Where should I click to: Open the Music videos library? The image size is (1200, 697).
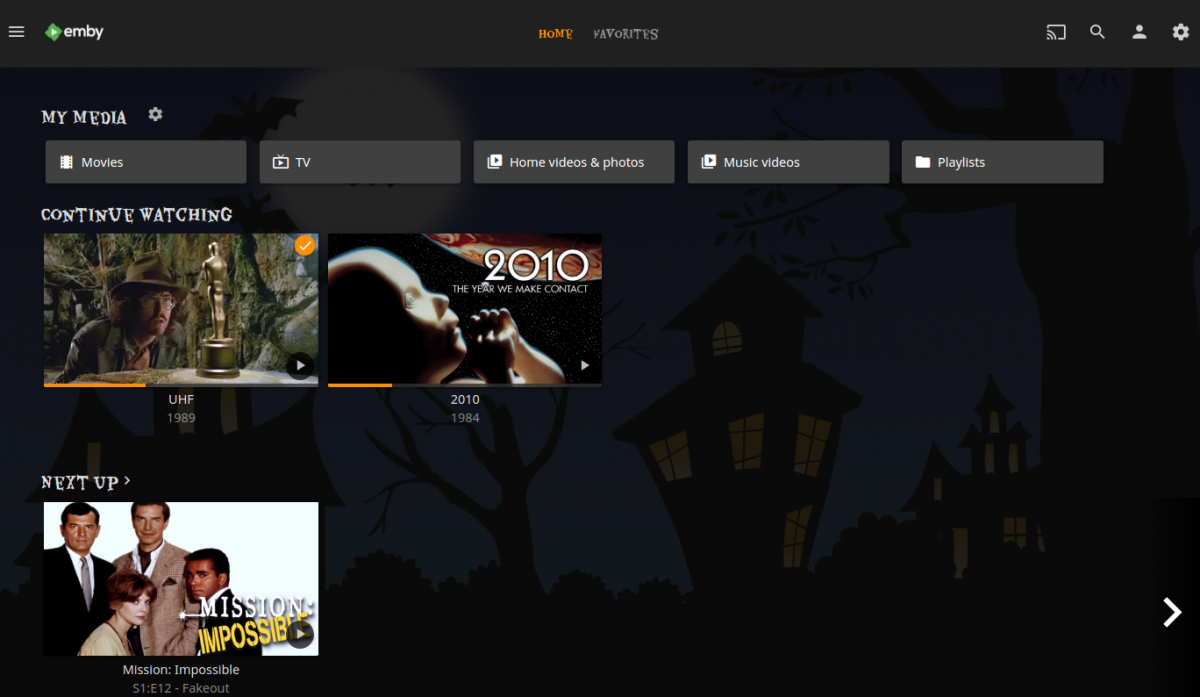788,162
